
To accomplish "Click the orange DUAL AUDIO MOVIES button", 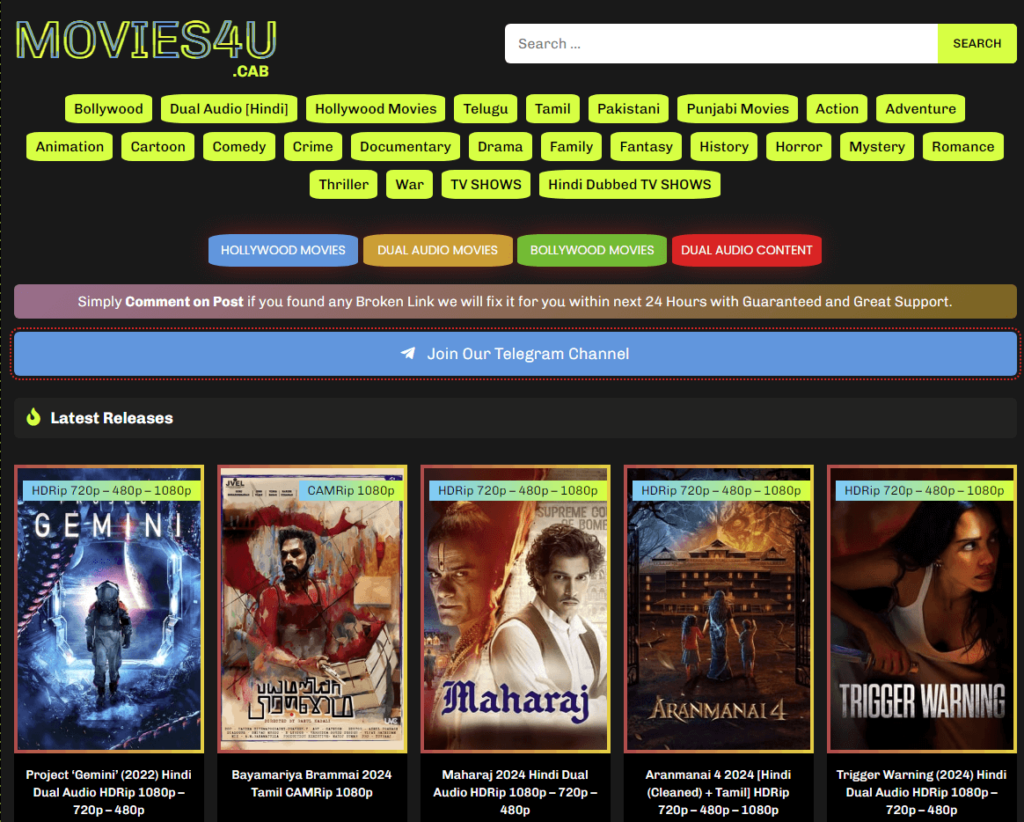I will (437, 250).
